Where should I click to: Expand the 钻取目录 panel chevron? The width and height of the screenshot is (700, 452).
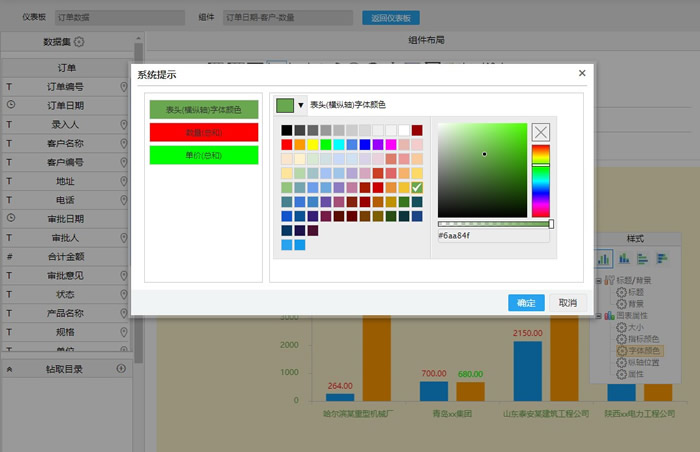click(x=10, y=369)
